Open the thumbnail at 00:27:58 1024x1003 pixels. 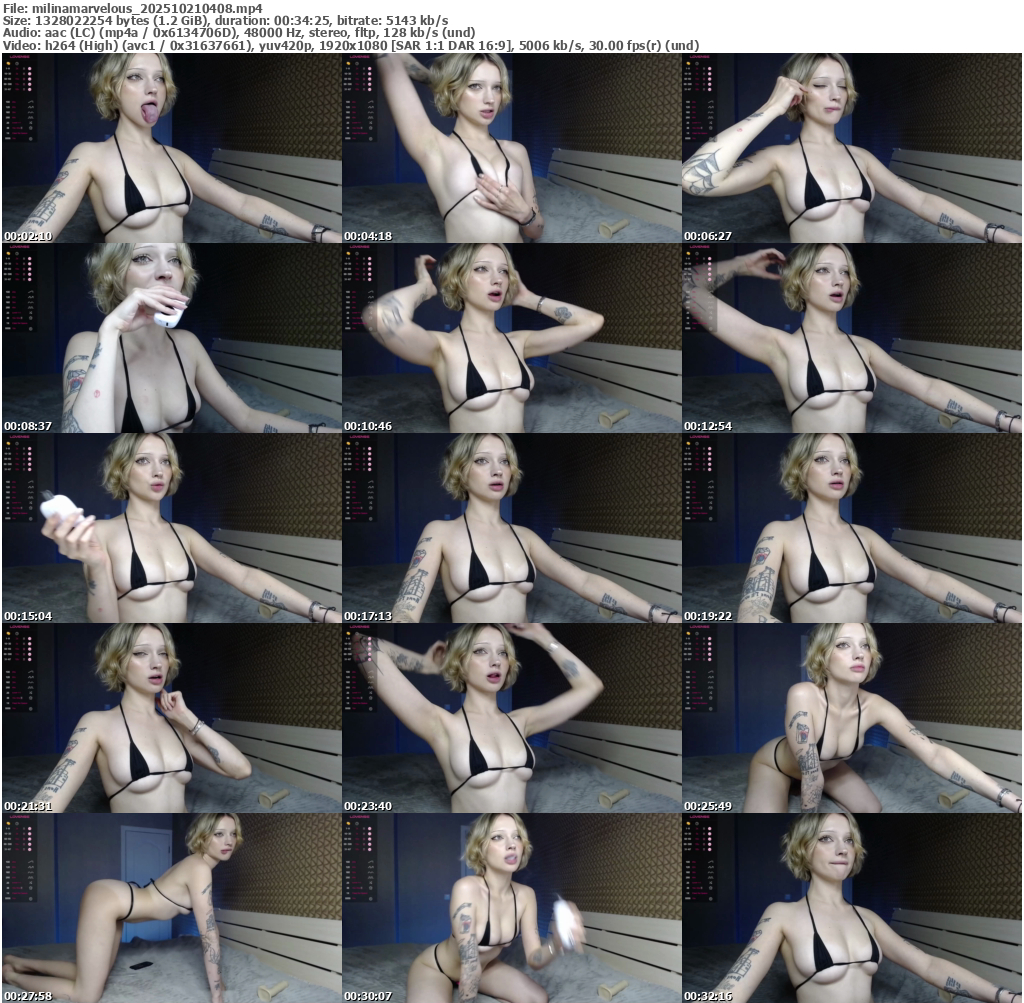click(x=171, y=908)
